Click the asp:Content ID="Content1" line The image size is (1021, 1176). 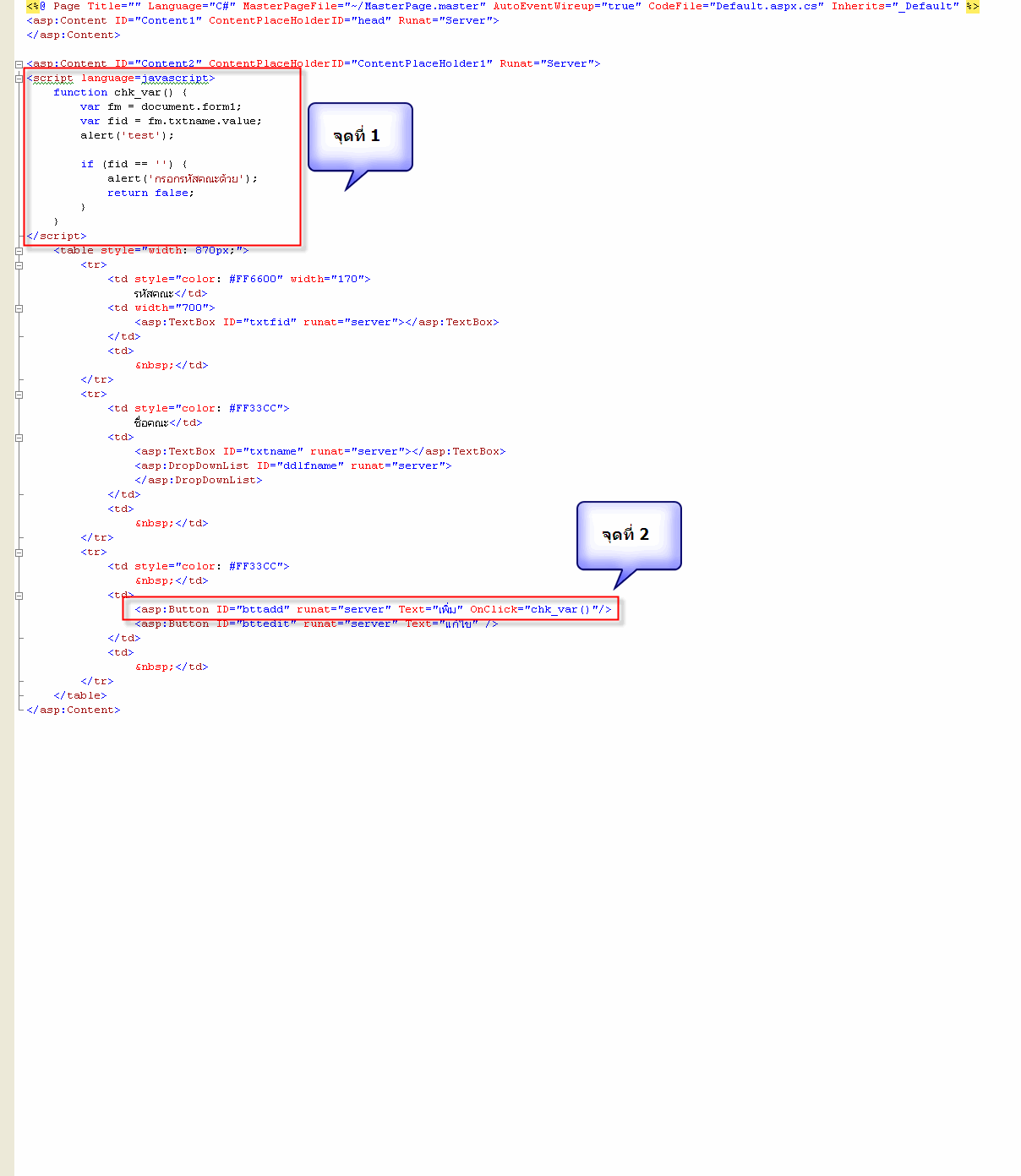pyautogui.click(x=263, y=20)
